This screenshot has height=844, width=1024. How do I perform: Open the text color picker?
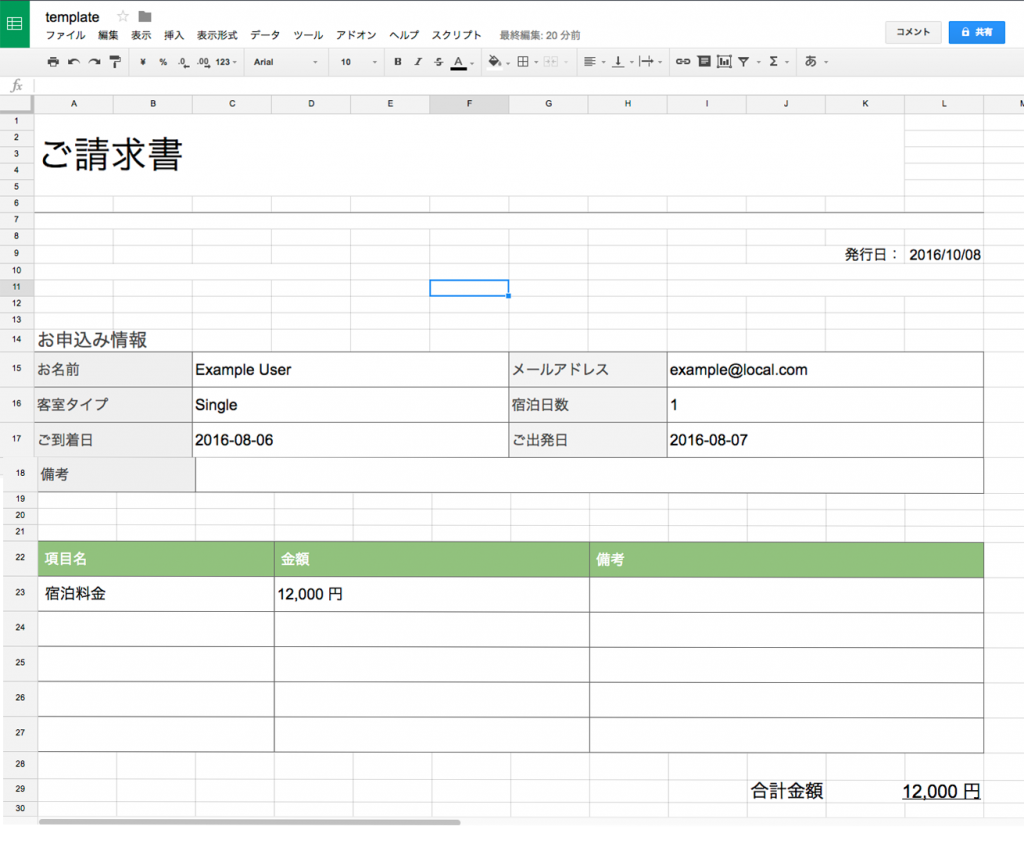[x=459, y=61]
